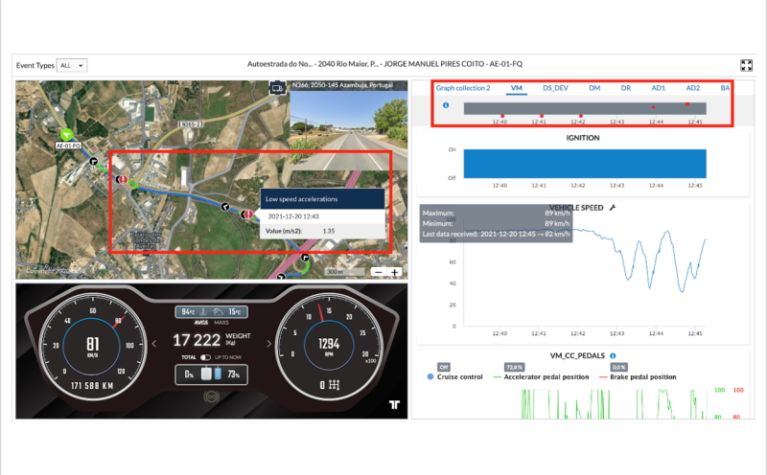Zoom out the map with minus button
This screenshot has width=767, height=475.
(x=378, y=272)
